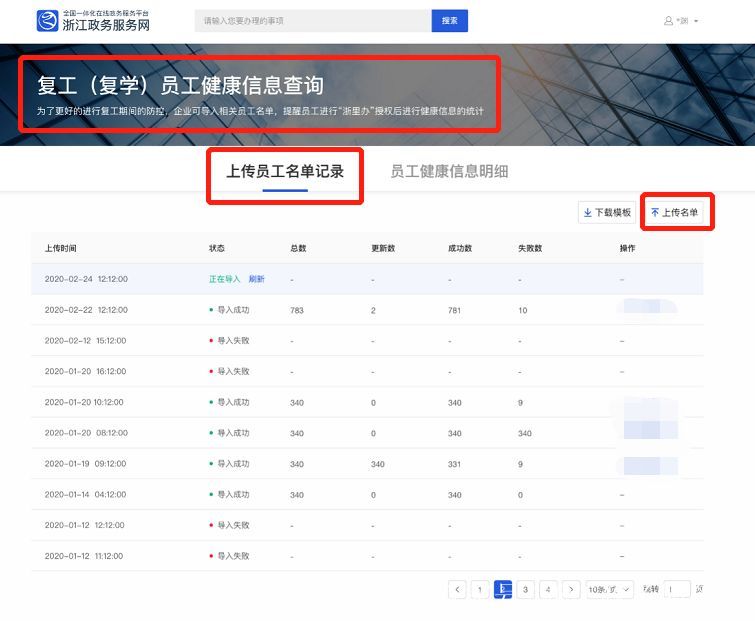Select the 2020-02-24 12:12:00 row timestamp
Screen dimensions: 755x621
[x=86, y=279]
